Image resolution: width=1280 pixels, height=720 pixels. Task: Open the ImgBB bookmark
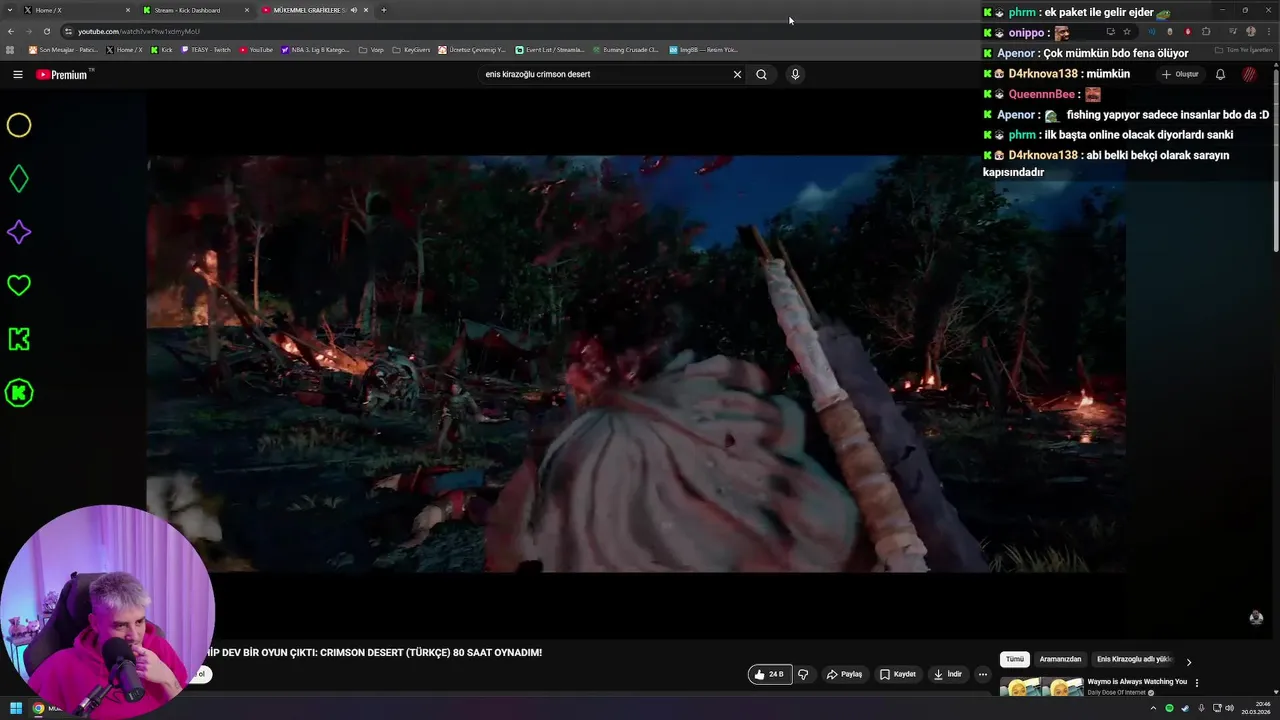point(704,49)
